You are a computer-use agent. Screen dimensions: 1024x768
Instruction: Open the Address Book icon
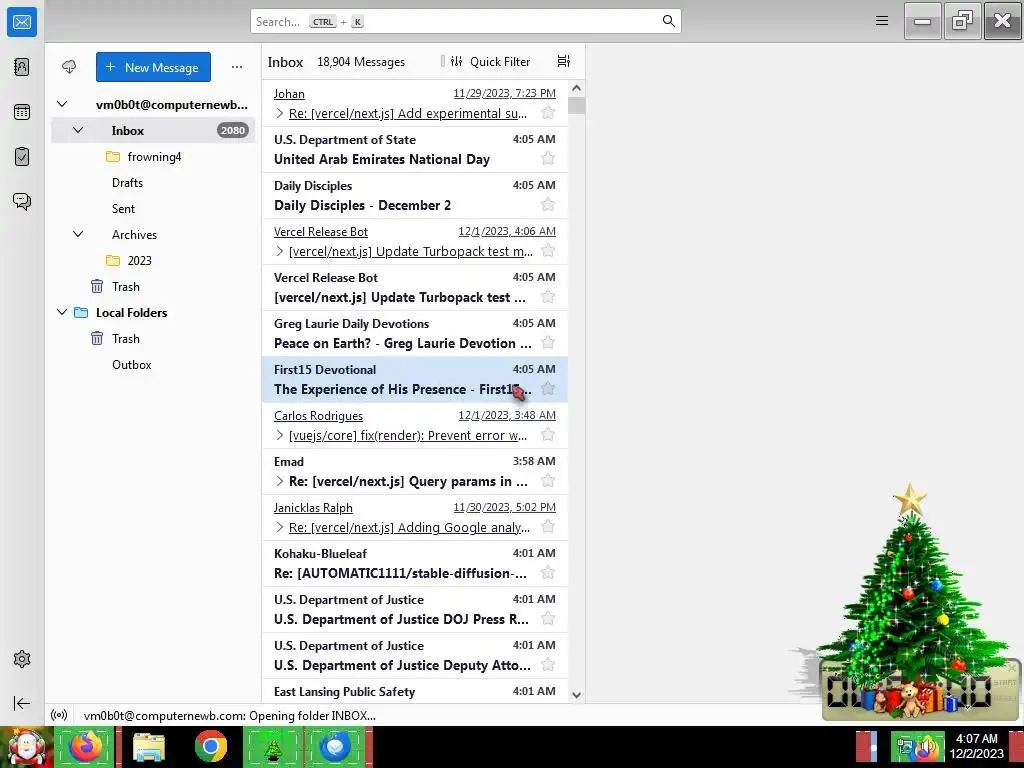22,67
